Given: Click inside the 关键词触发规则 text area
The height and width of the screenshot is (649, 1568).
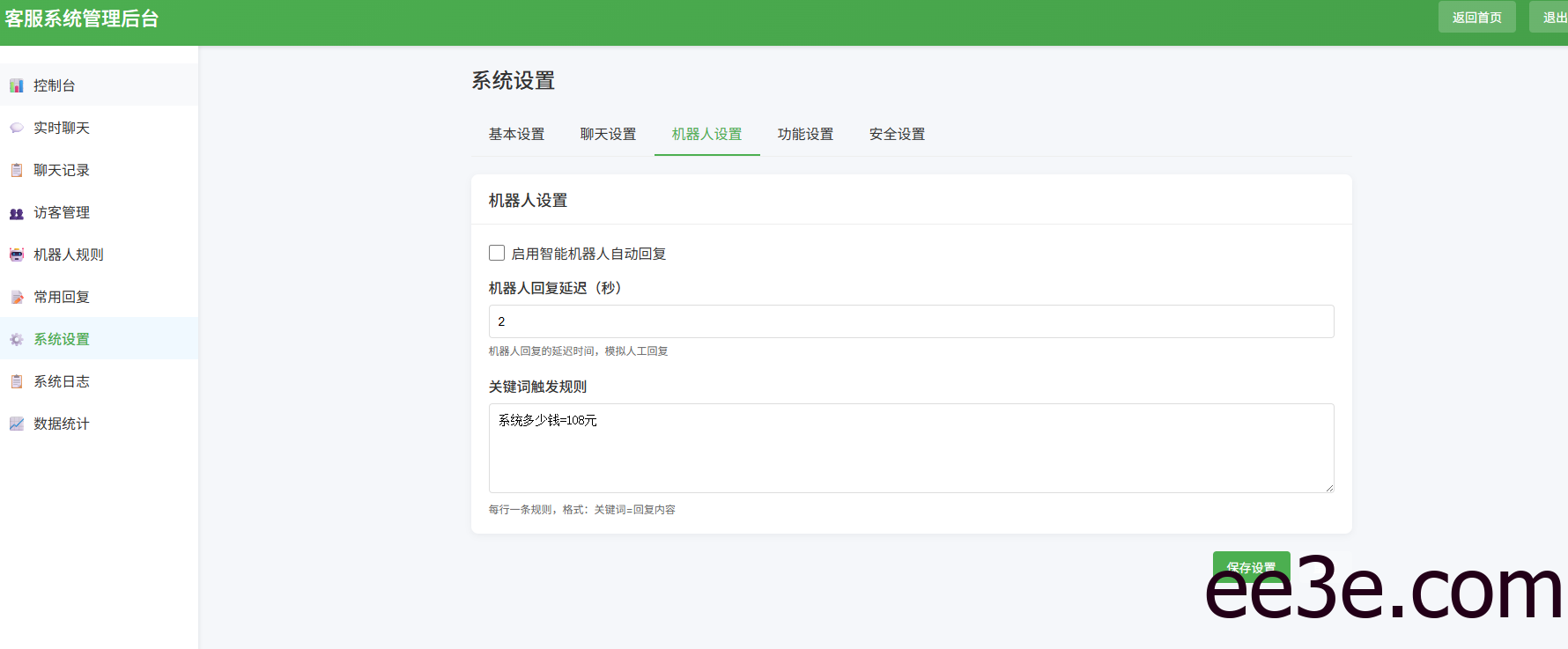Looking at the screenshot, I should 911,454.
